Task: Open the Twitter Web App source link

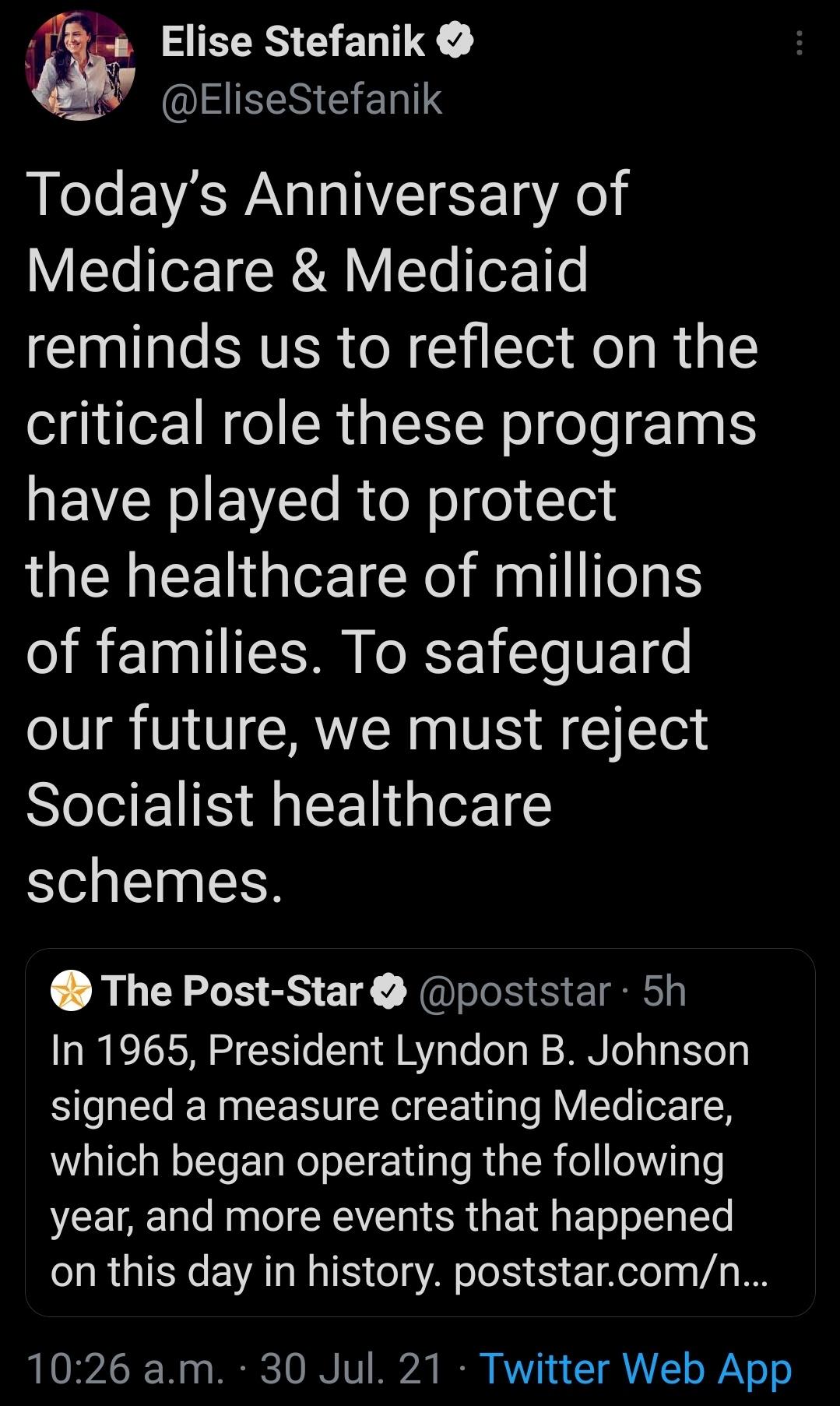Action: tap(635, 1369)
